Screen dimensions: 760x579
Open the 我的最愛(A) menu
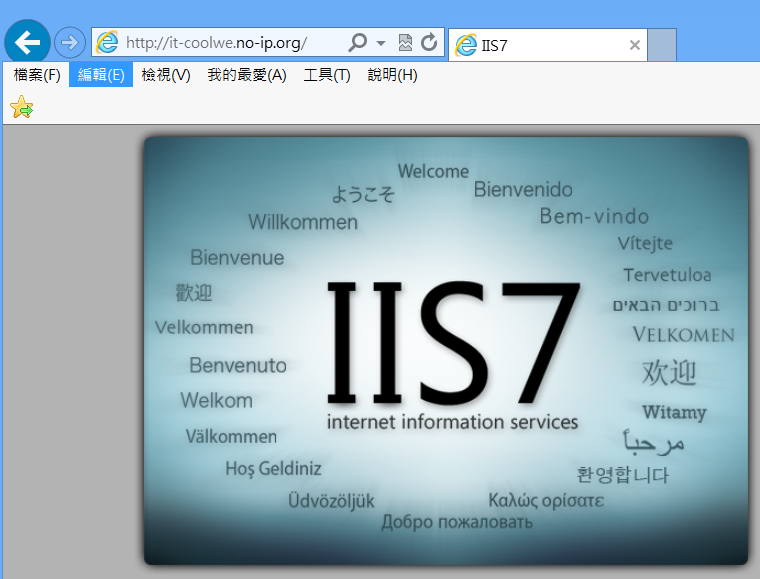[247, 75]
